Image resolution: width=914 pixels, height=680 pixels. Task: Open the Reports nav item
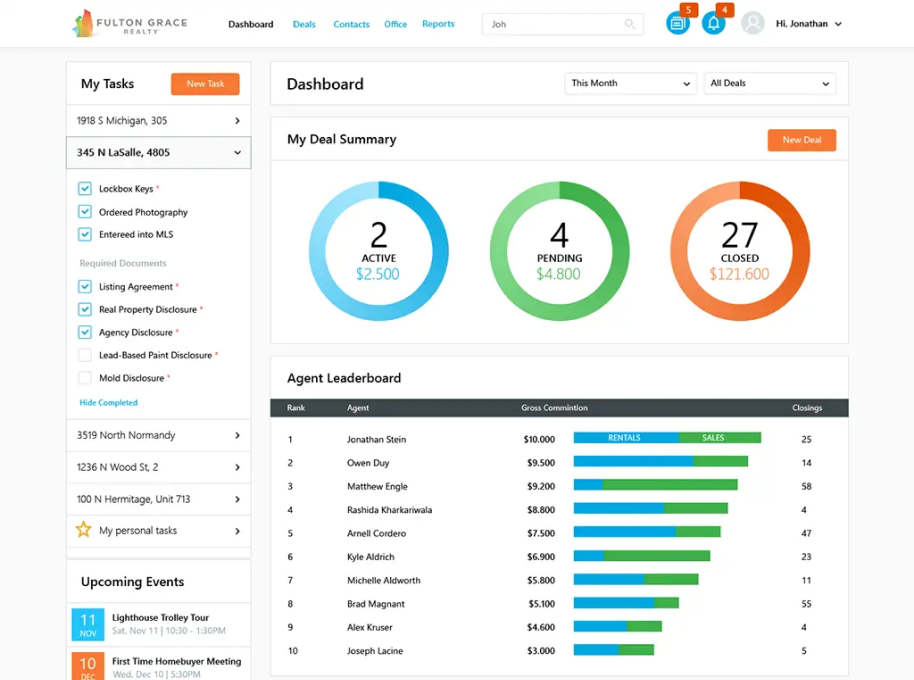click(x=438, y=24)
